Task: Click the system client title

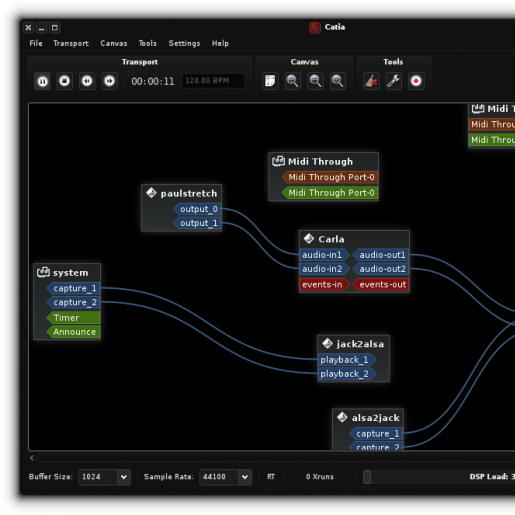Action: click(70, 273)
